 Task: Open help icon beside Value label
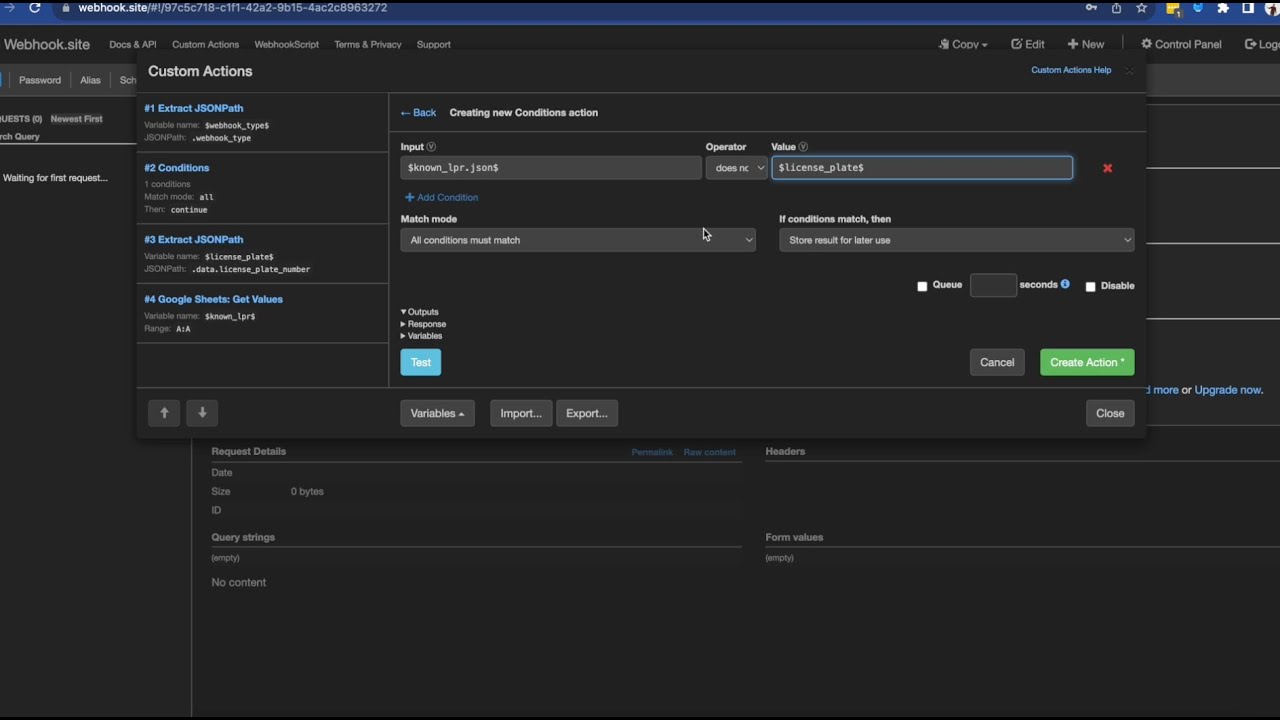click(x=803, y=147)
